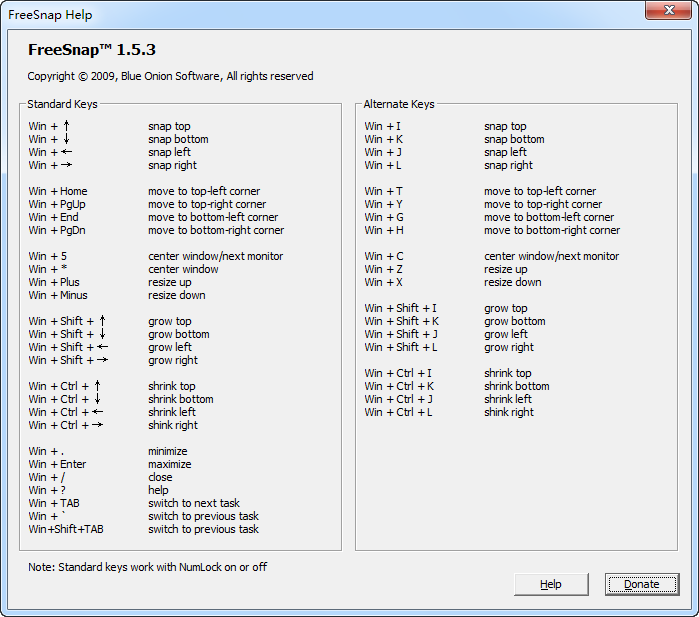The image size is (699, 617).
Task: Click the 'close' description text
Action: 160,477
